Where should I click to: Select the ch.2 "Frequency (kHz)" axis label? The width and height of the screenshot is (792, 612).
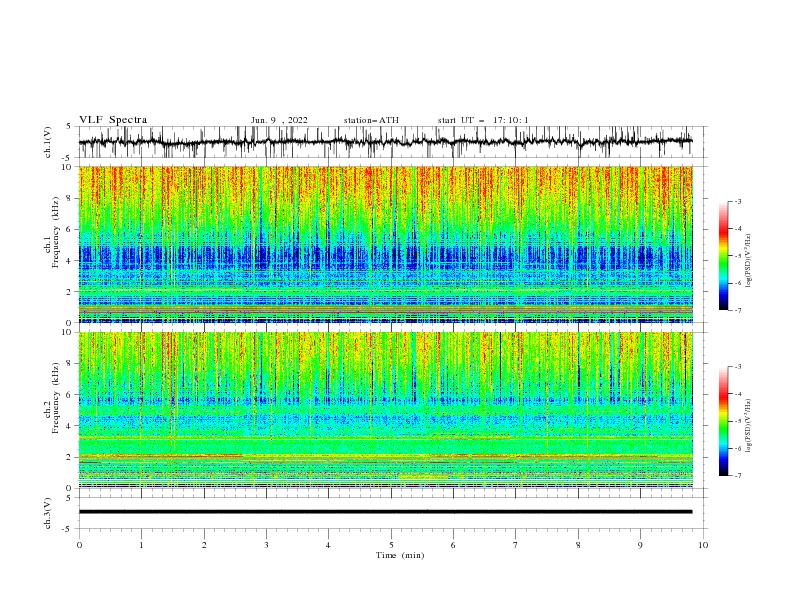click(x=56, y=398)
